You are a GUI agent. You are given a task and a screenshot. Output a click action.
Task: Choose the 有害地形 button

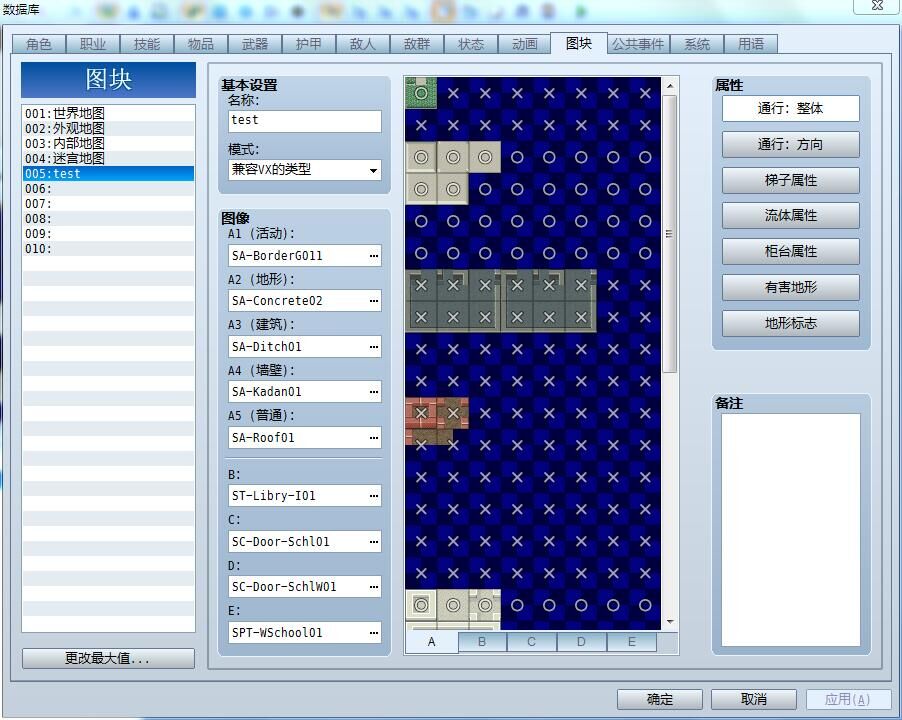coord(791,287)
